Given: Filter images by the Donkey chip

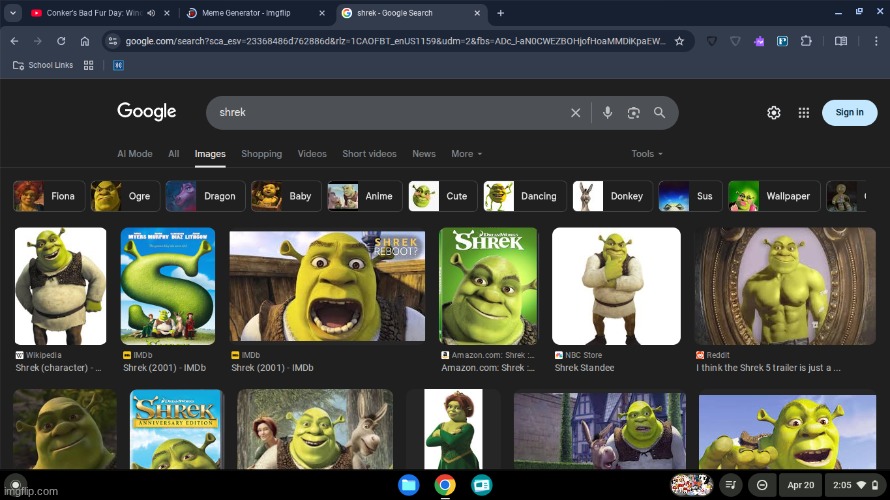Looking at the screenshot, I should [x=612, y=196].
